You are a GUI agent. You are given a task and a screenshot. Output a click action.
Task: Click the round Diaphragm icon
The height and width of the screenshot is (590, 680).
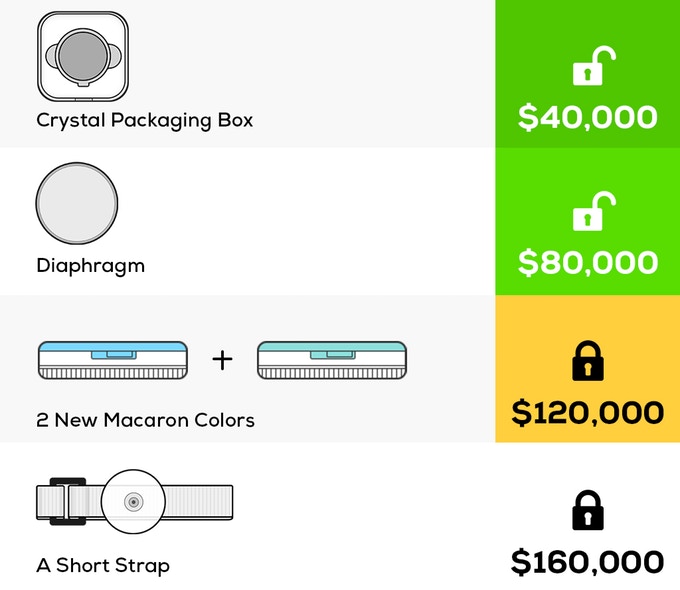[77, 202]
